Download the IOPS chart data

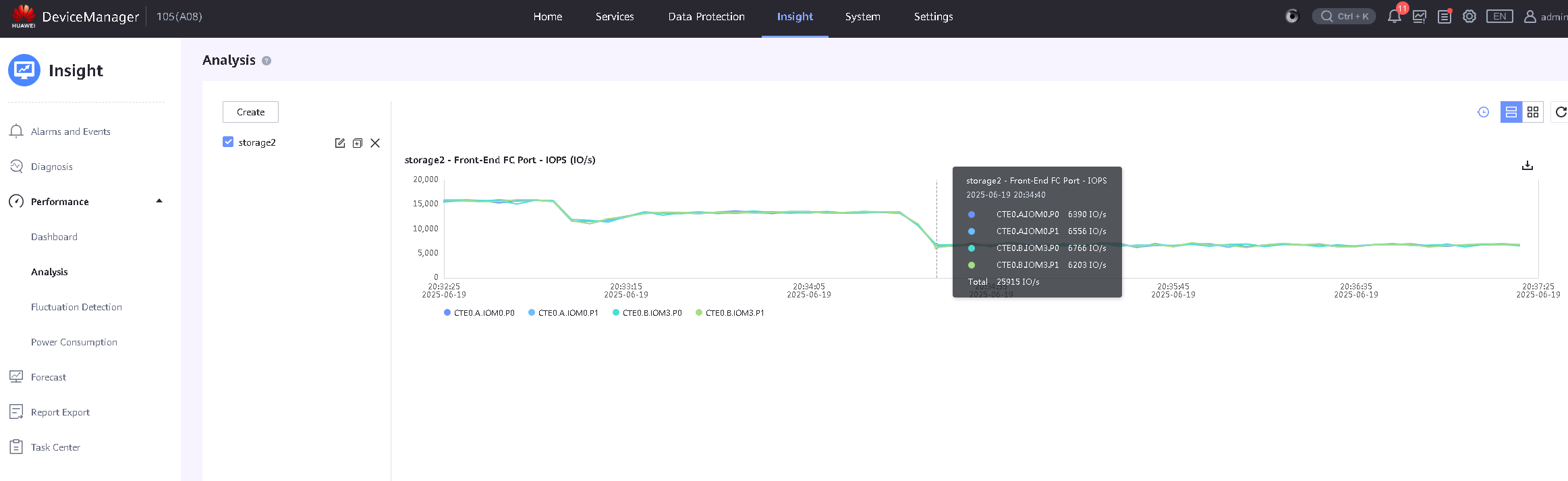point(1528,165)
